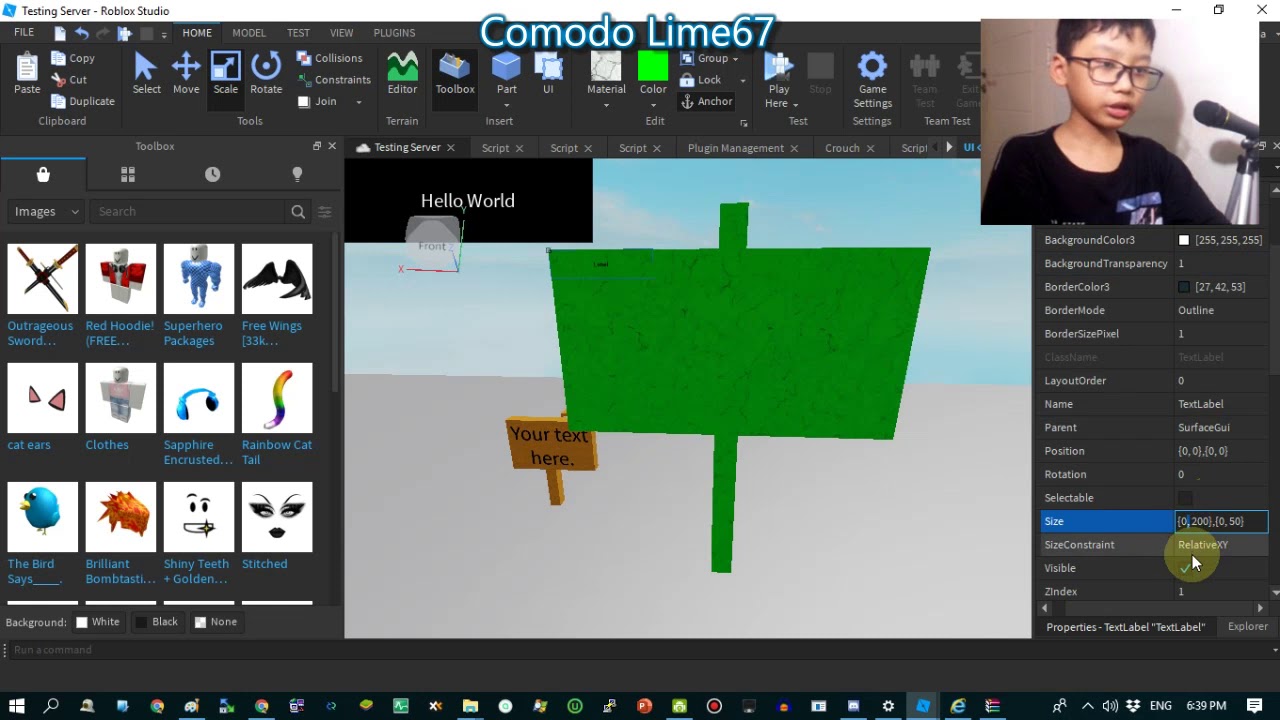
Task: Expand Part type dropdown arrow
Action: click(x=506, y=105)
